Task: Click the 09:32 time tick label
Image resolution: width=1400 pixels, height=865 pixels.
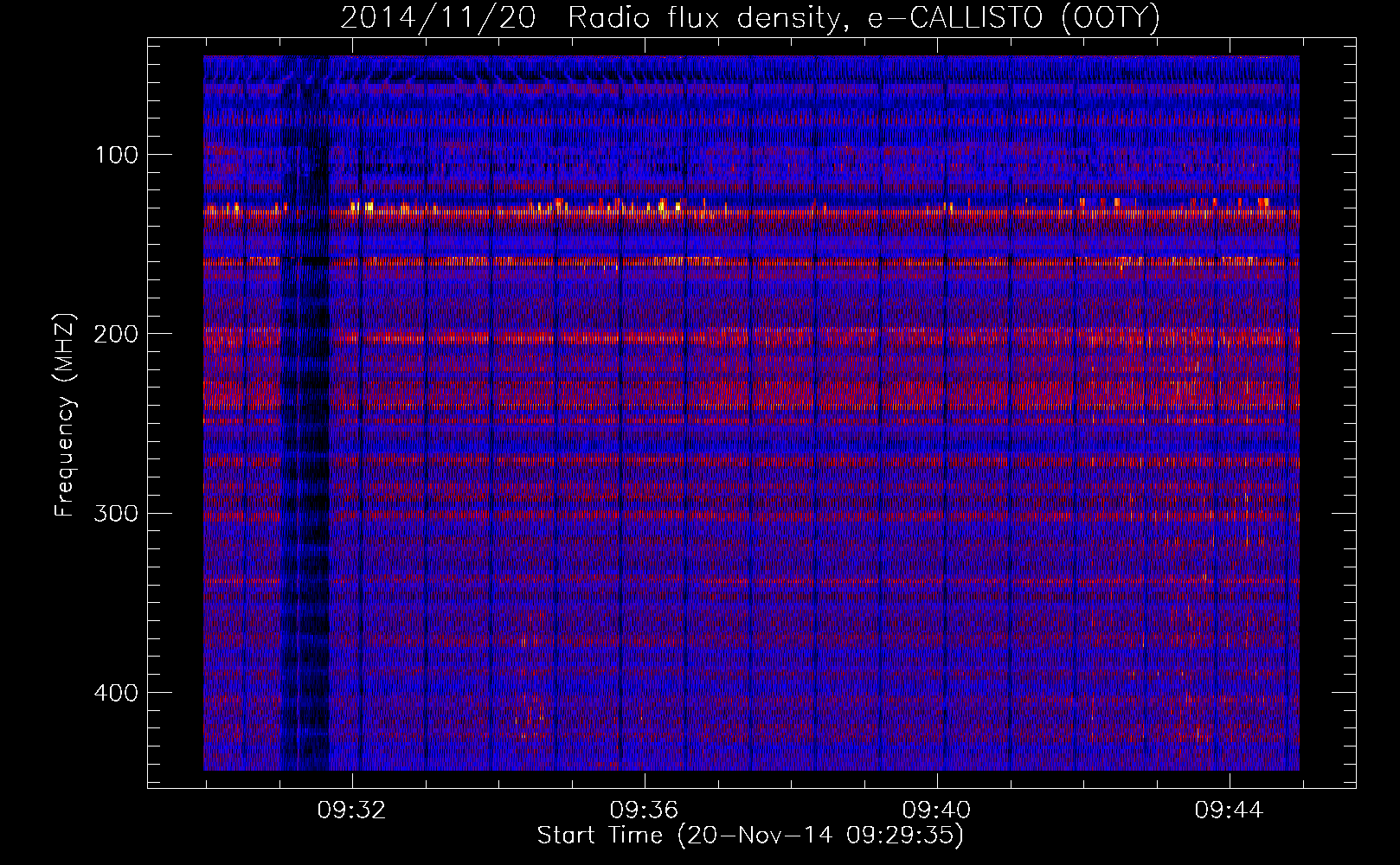Action: coord(352,811)
